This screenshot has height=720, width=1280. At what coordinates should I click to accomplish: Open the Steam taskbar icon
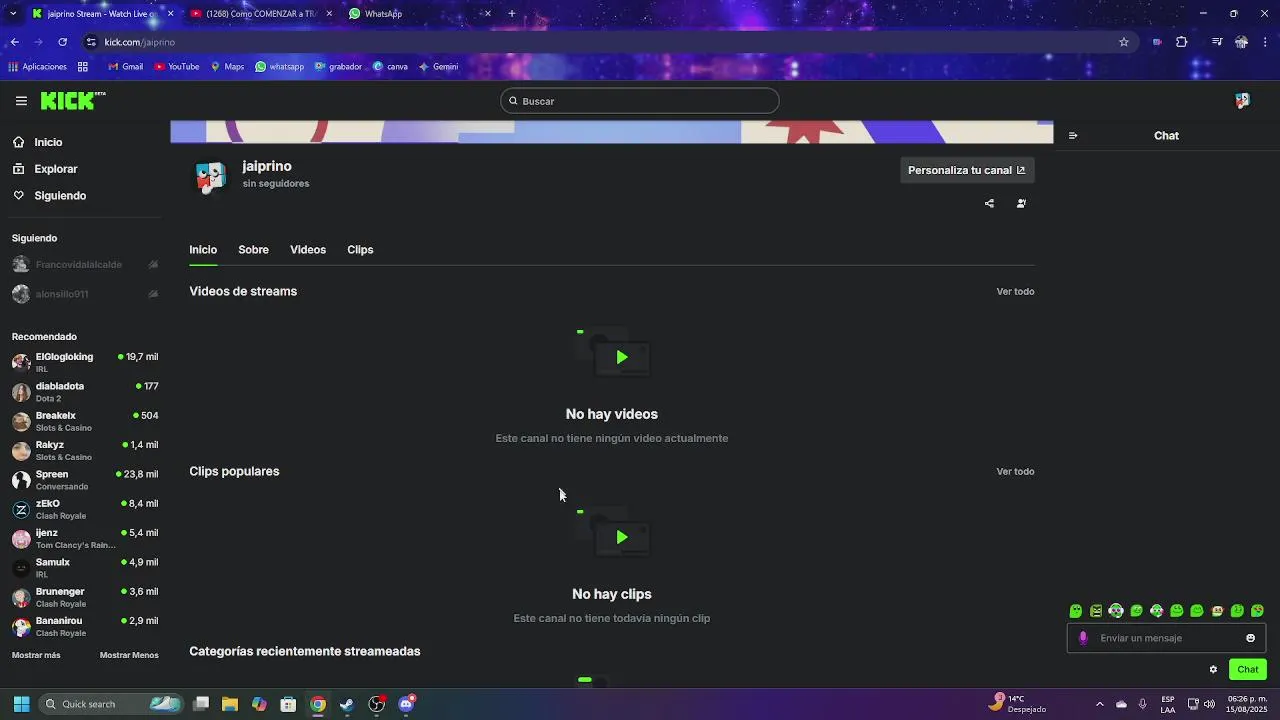347,704
